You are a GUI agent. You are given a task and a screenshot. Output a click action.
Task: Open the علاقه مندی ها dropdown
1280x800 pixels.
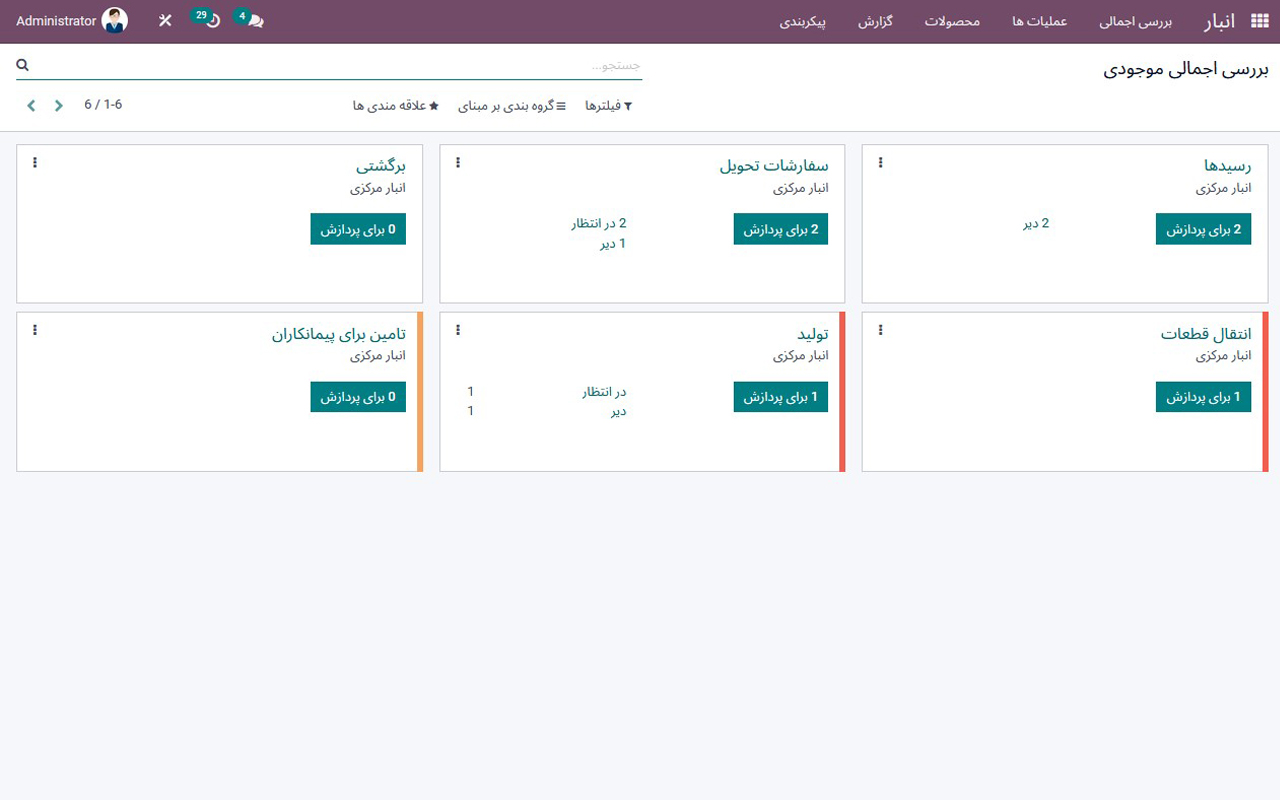pyautogui.click(x=396, y=105)
